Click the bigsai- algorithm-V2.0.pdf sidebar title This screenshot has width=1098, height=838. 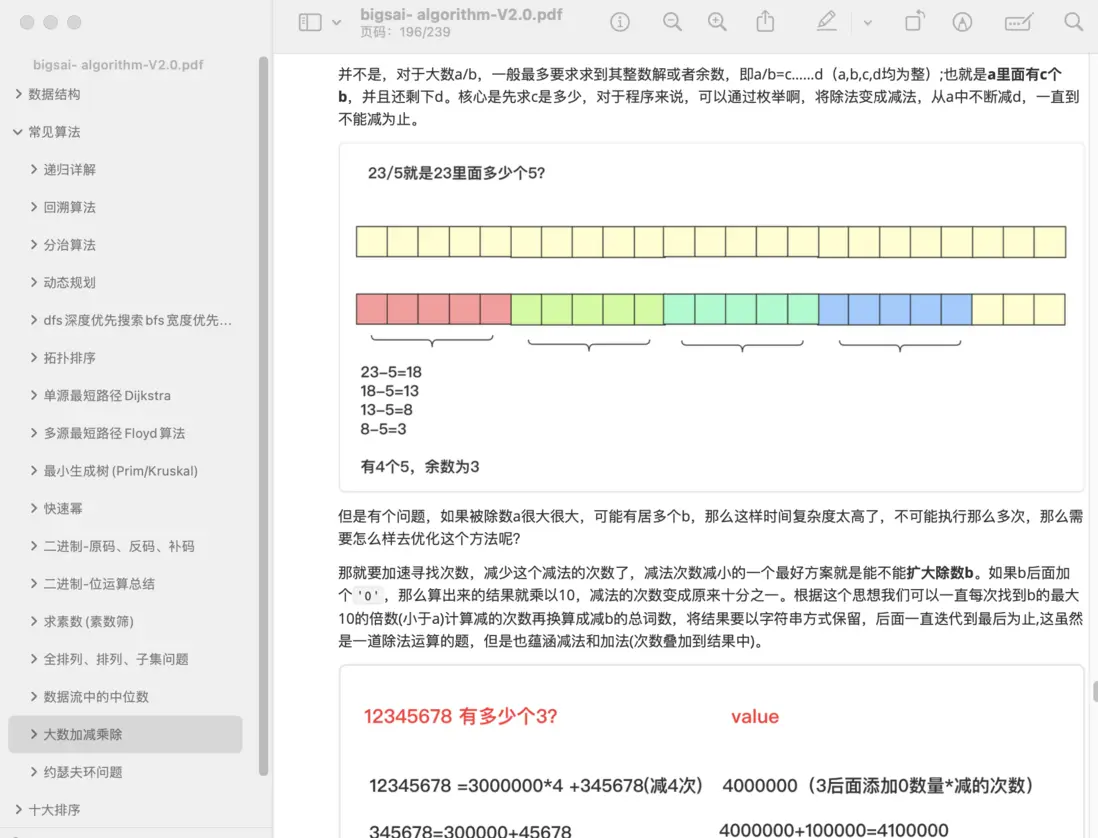tap(118, 64)
